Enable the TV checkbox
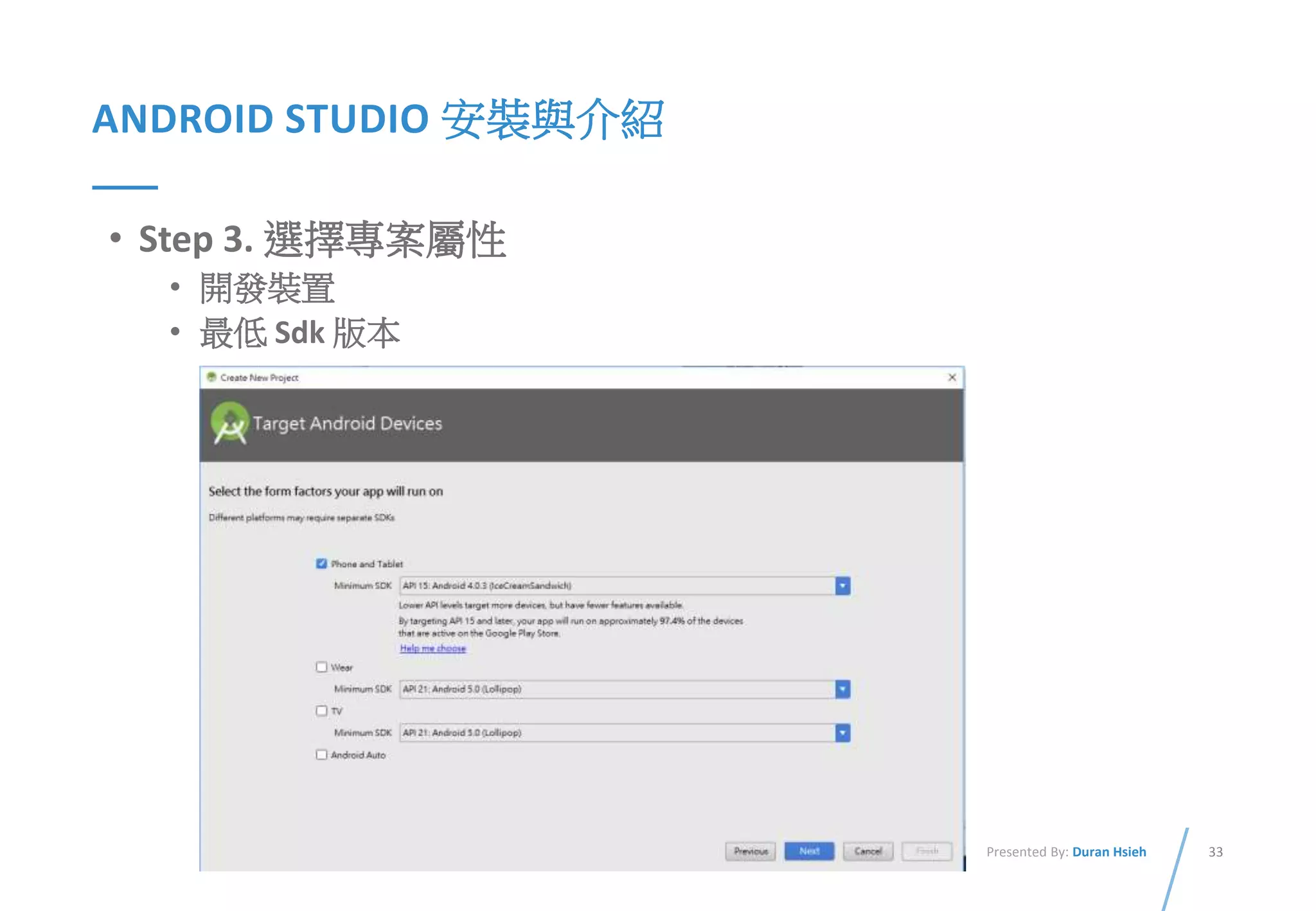This screenshot has width=1316, height=911. (321, 711)
